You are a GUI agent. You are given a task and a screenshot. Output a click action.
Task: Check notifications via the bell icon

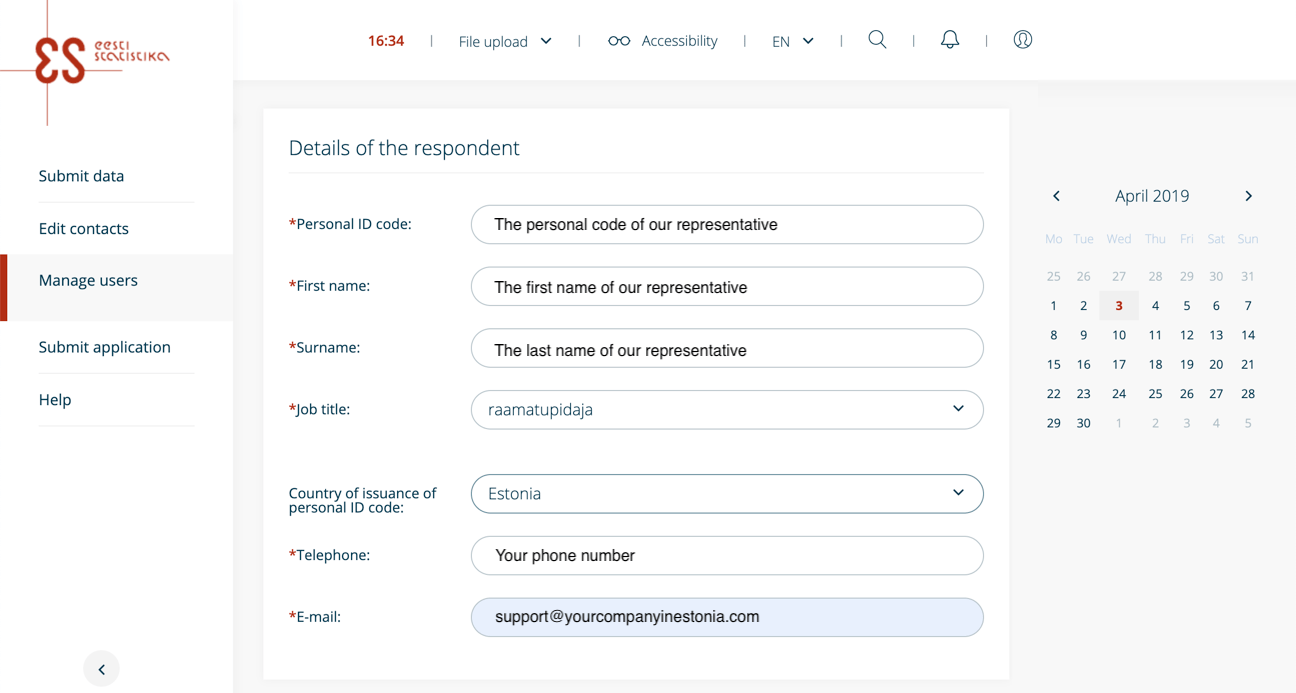click(x=949, y=39)
